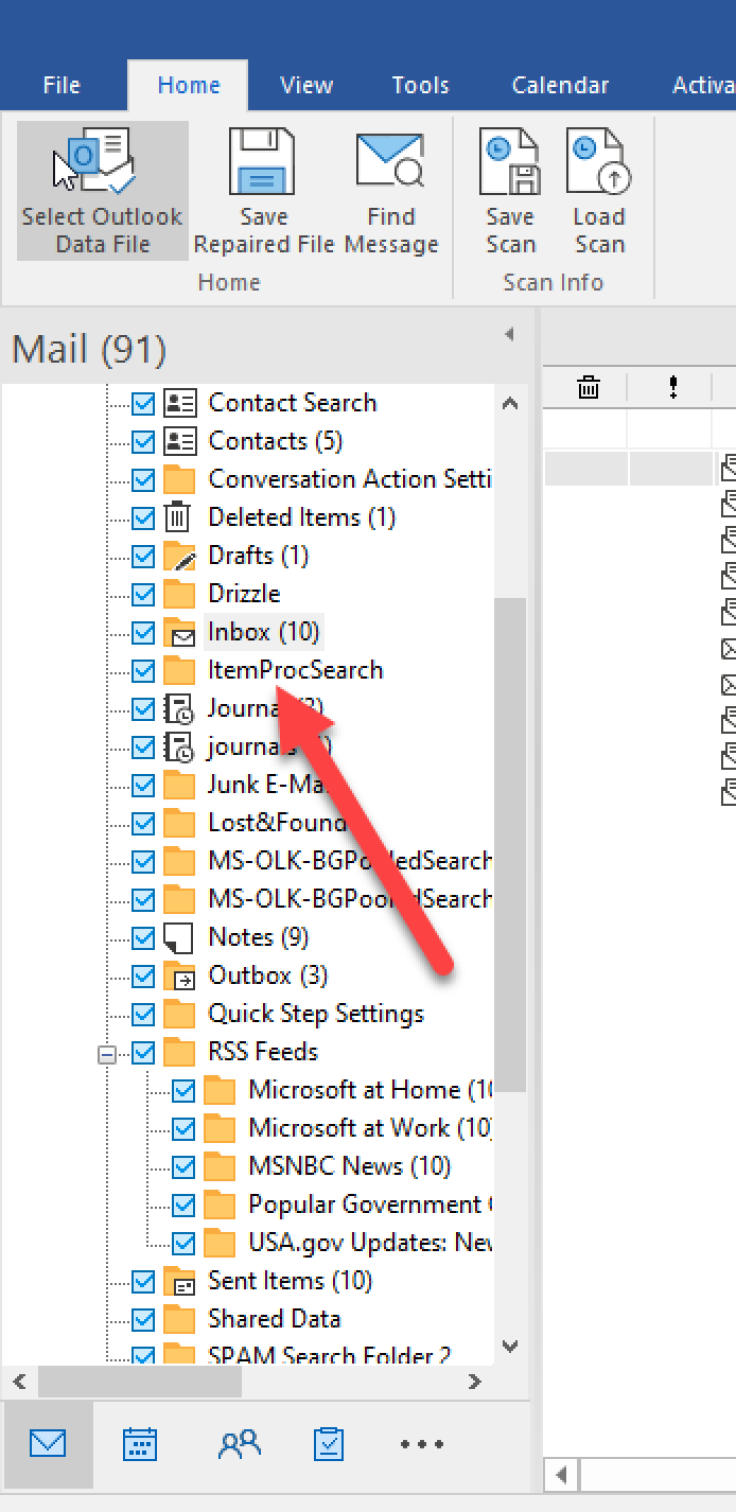Select ItemProcSearch folder
736x1512 pixels.
point(295,670)
